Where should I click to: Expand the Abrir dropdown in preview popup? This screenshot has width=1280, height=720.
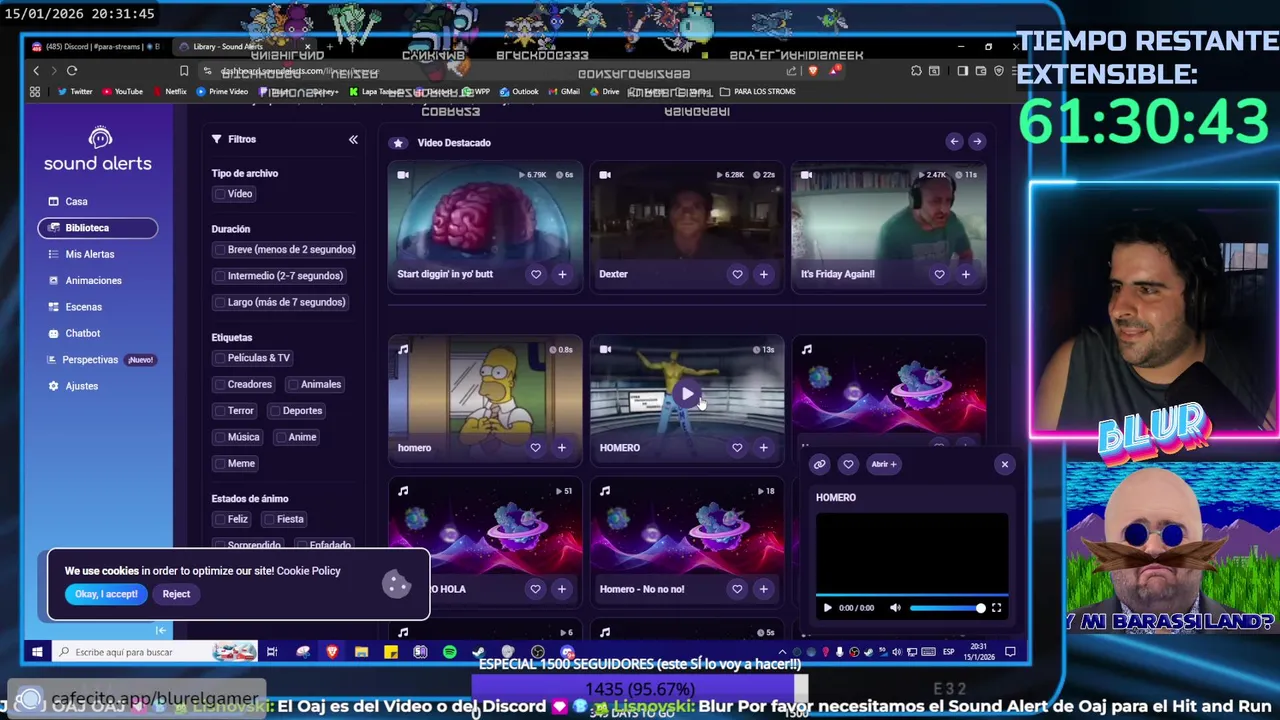[x=884, y=464]
